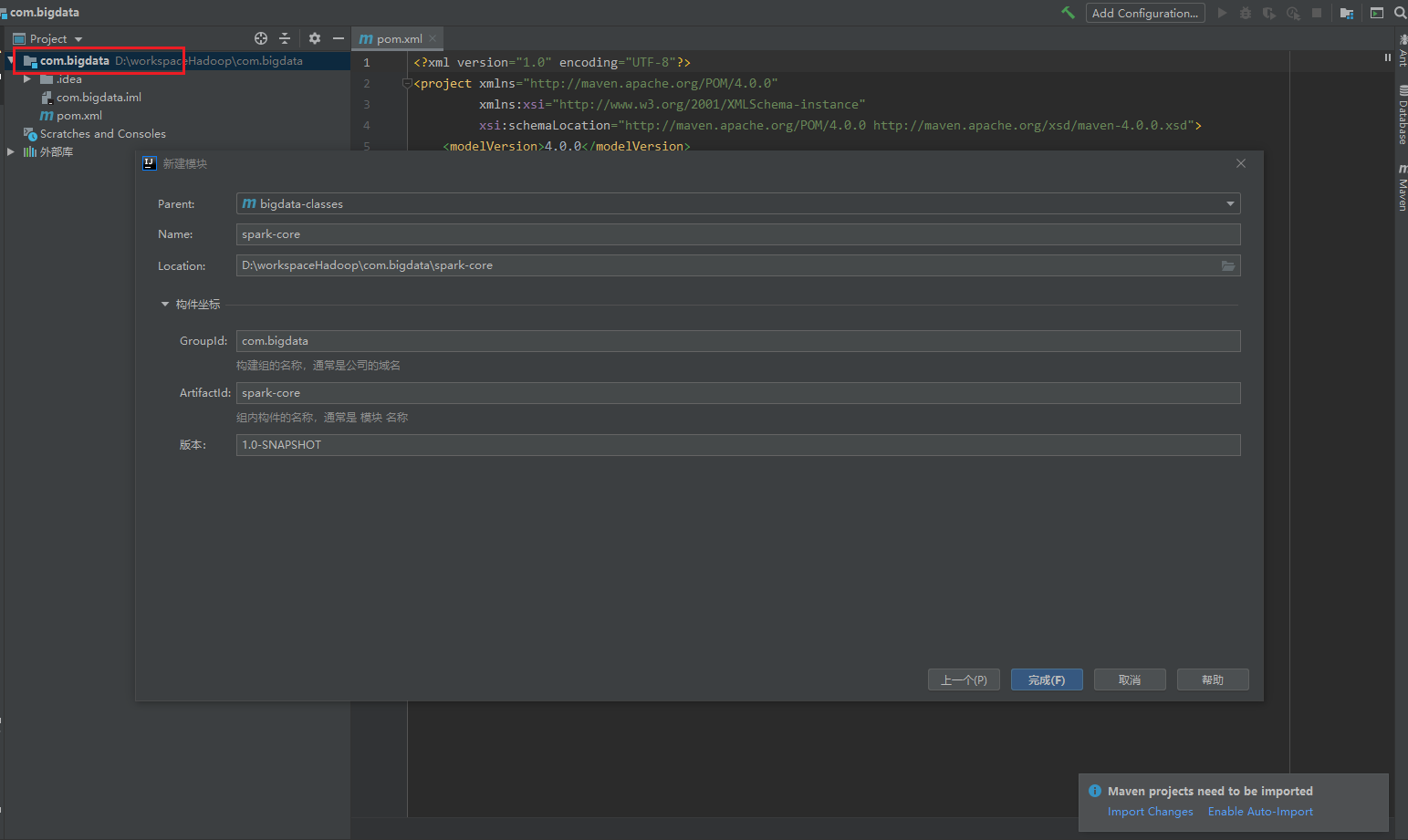The image size is (1408, 840).
Task: Open the Maven tool window tab
Action: tap(1403, 187)
